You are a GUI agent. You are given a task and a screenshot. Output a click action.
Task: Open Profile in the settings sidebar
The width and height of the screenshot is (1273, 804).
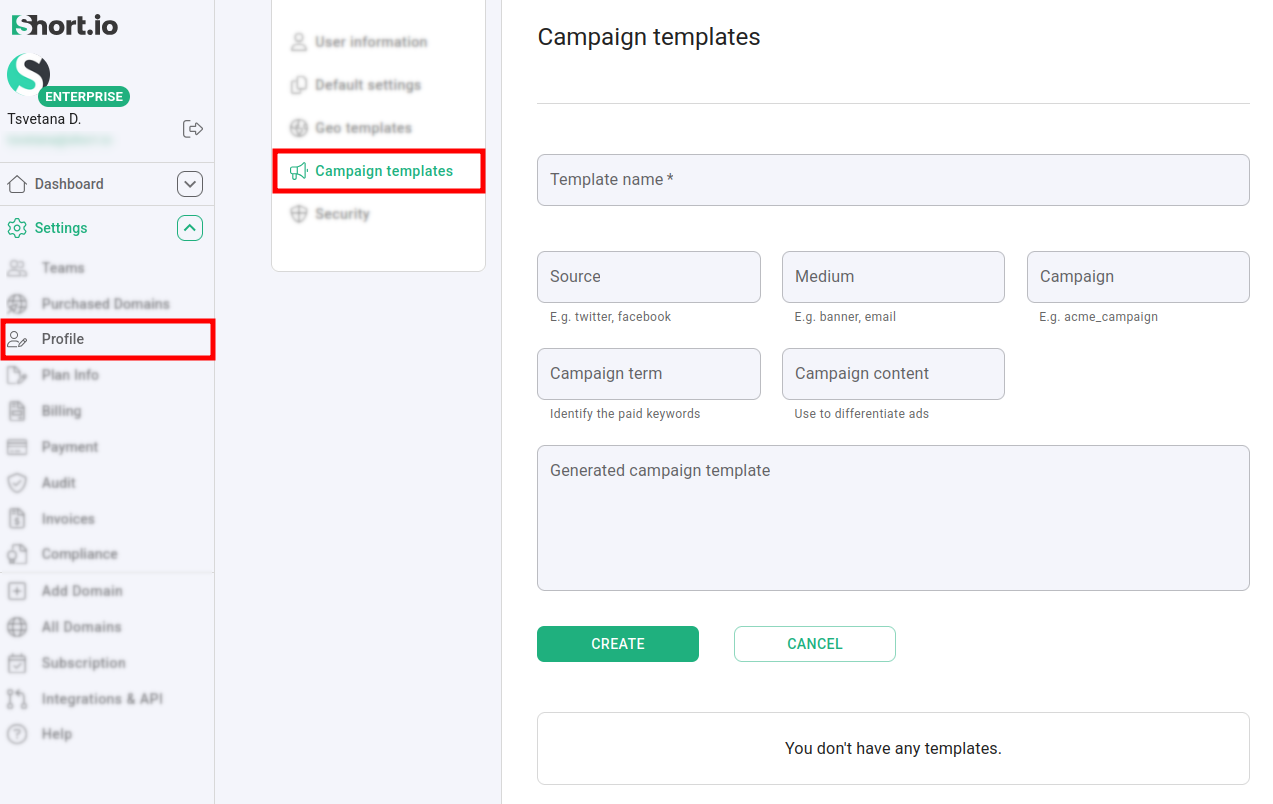coord(62,339)
